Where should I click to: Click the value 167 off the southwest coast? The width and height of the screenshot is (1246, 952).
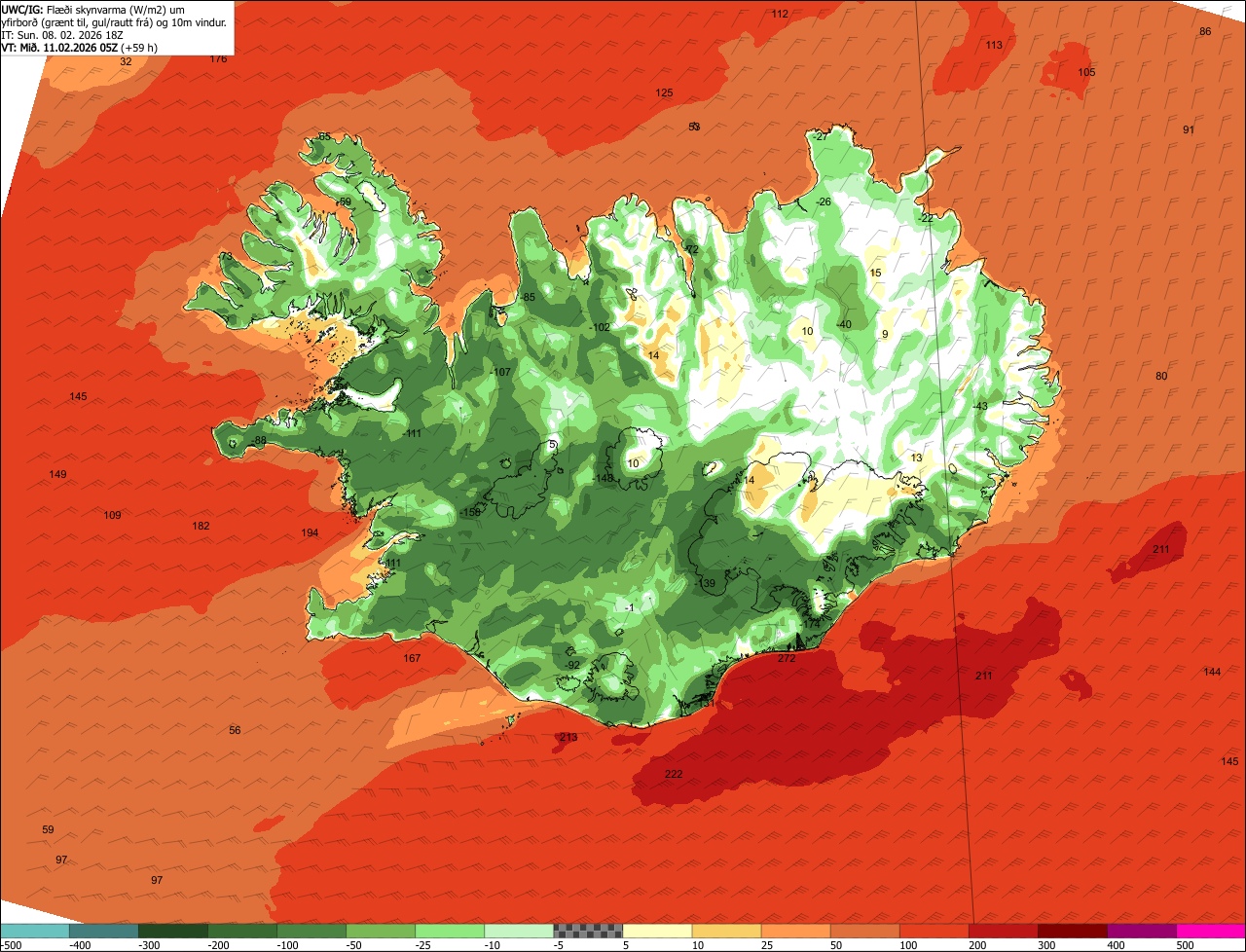(412, 659)
